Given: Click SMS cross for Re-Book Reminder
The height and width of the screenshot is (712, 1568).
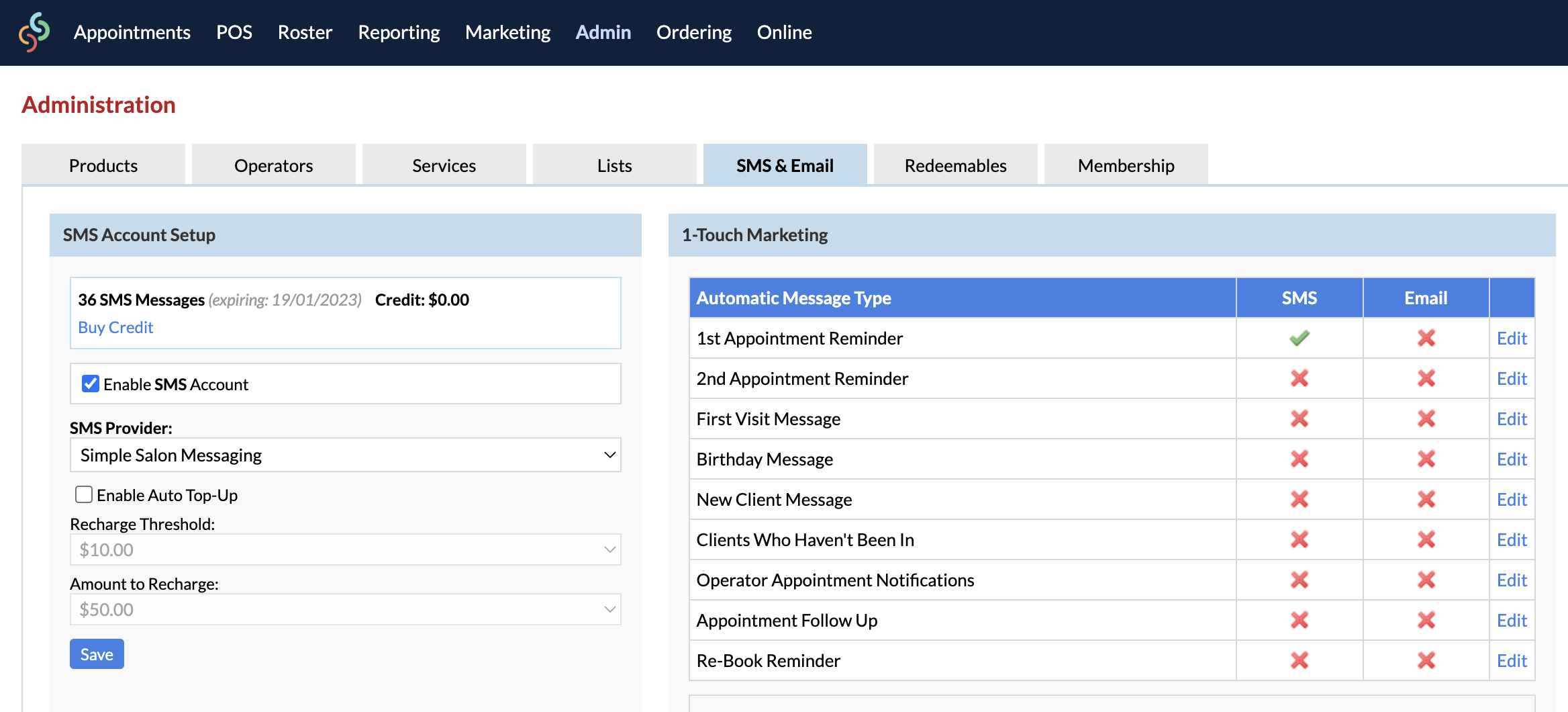Looking at the screenshot, I should click(x=1300, y=660).
